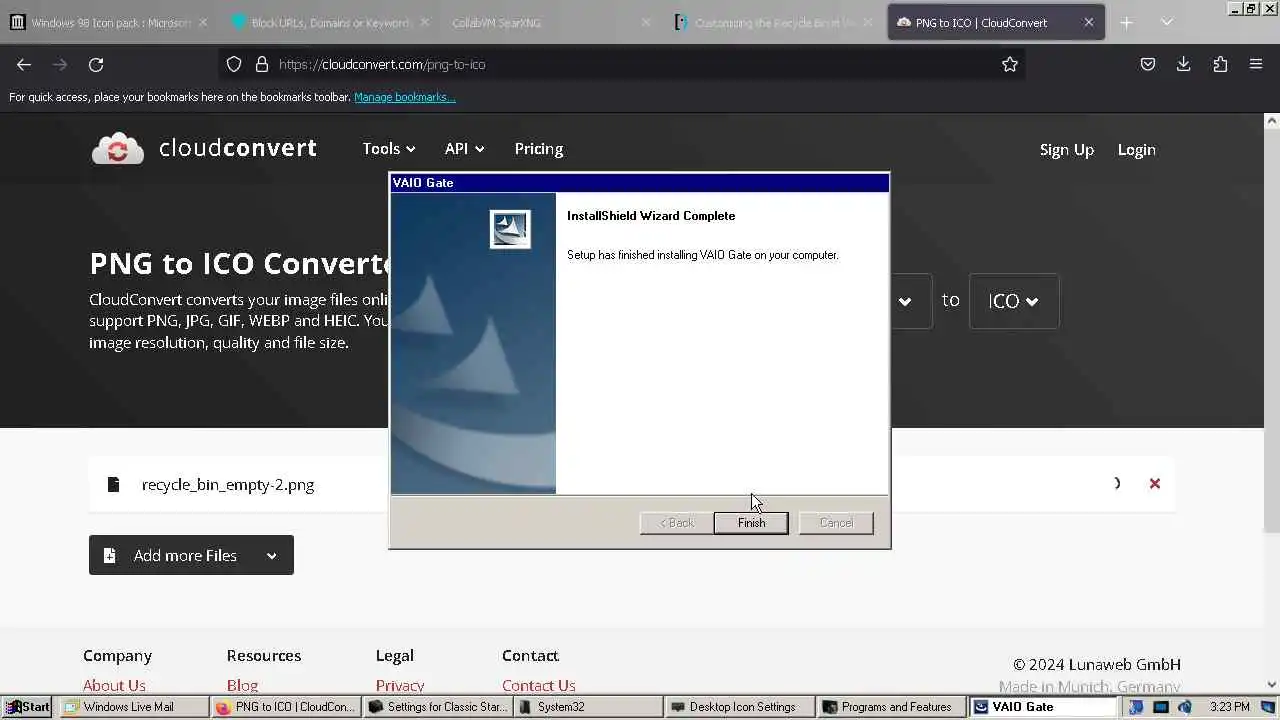Click the Blog footer link
This screenshot has width=1280, height=720.
tap(242, 685)
